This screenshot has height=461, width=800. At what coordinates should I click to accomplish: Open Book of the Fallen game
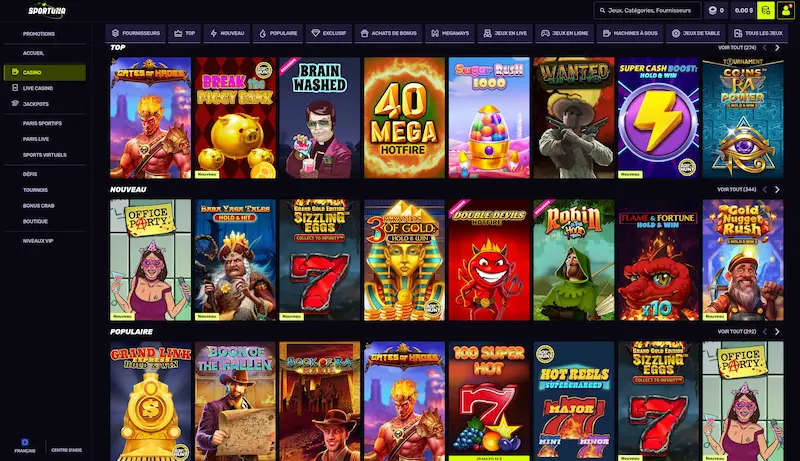click(x=235, y=401)
